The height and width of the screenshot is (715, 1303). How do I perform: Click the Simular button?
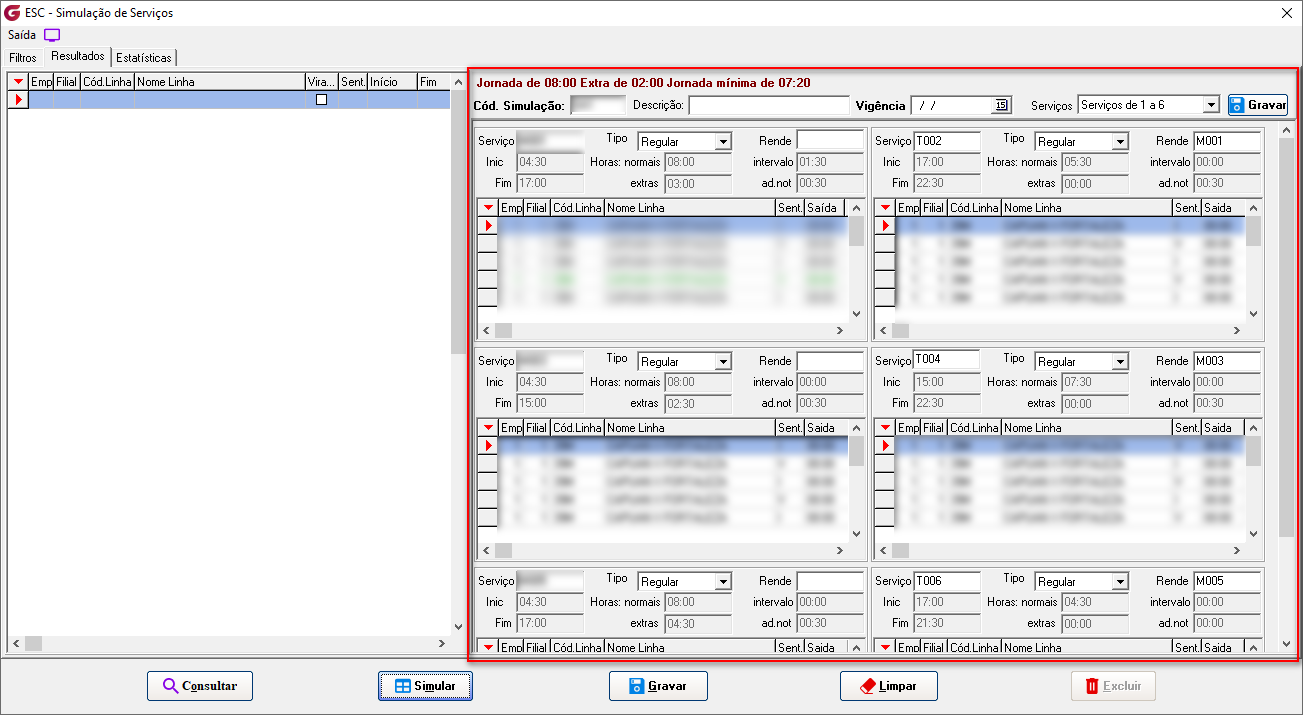coord(425,686)
